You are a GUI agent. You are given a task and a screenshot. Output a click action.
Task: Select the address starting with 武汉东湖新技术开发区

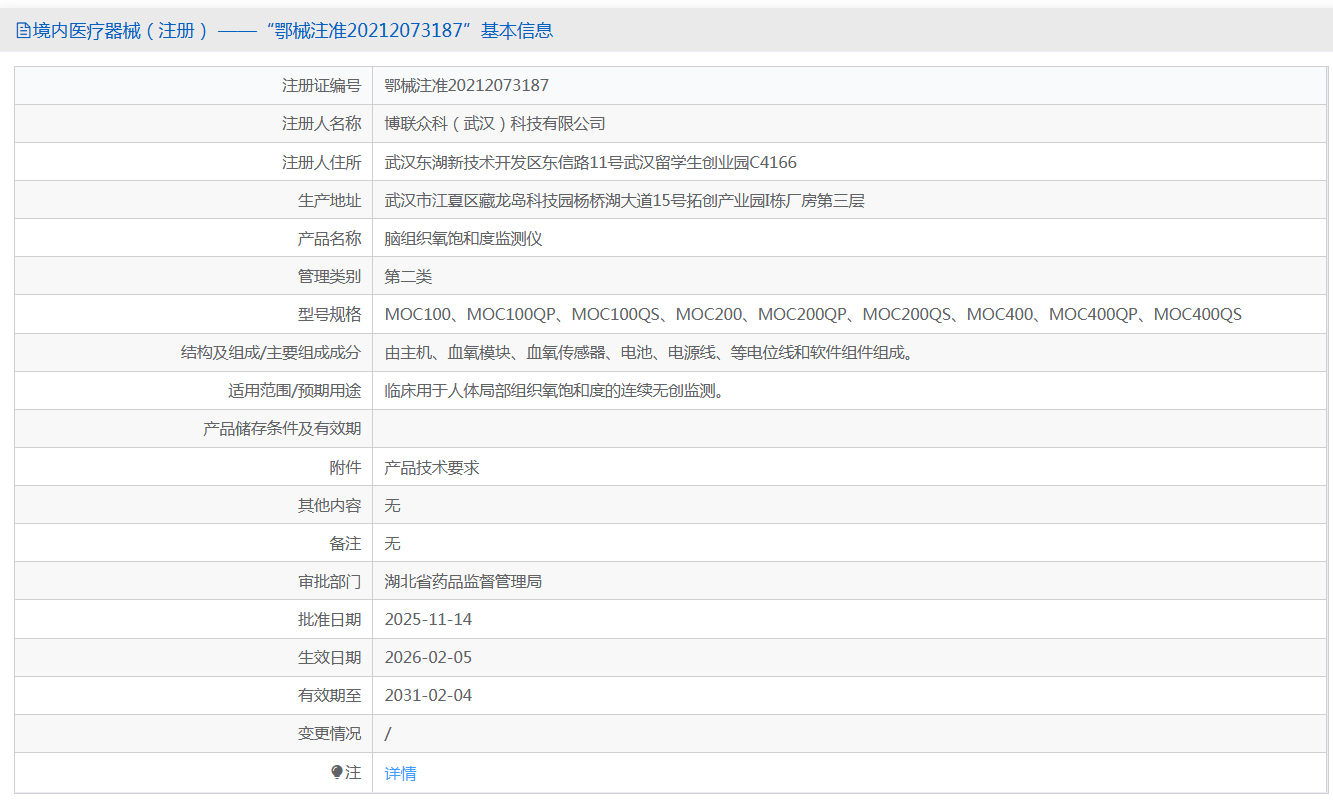(x=591, y=162)
